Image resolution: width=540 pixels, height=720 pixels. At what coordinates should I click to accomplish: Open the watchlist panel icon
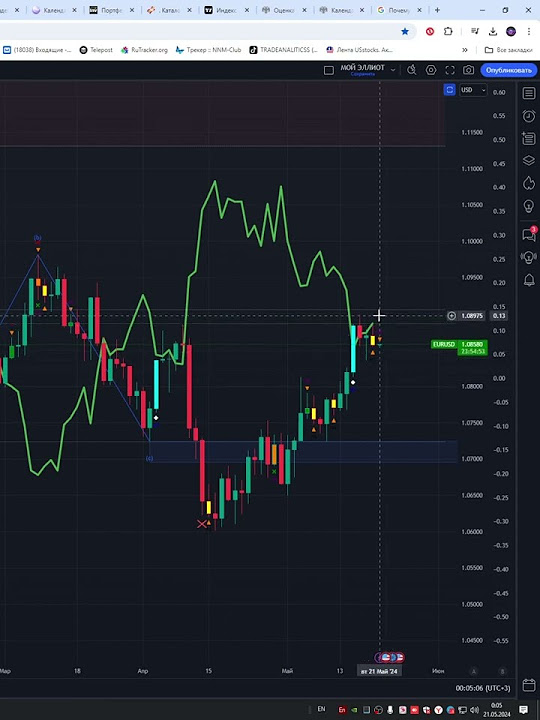click(529, 93)
